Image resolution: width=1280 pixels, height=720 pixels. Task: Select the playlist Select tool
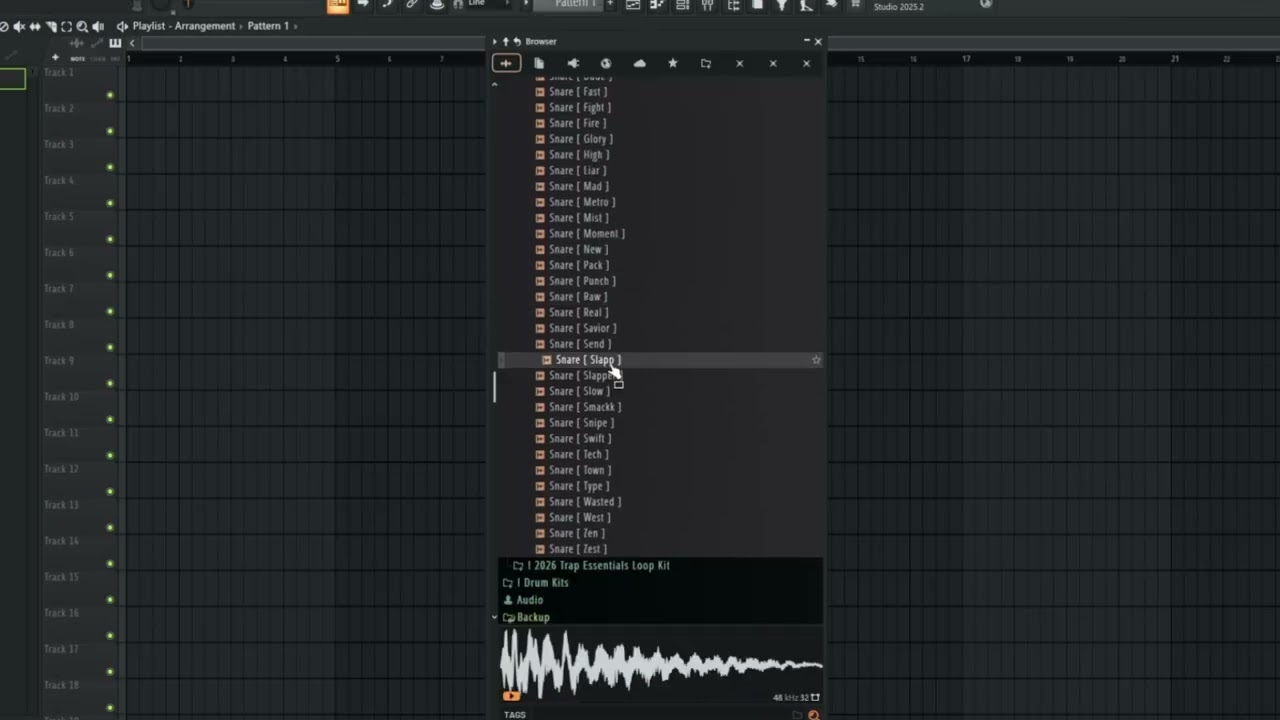(x=67, y=27)
